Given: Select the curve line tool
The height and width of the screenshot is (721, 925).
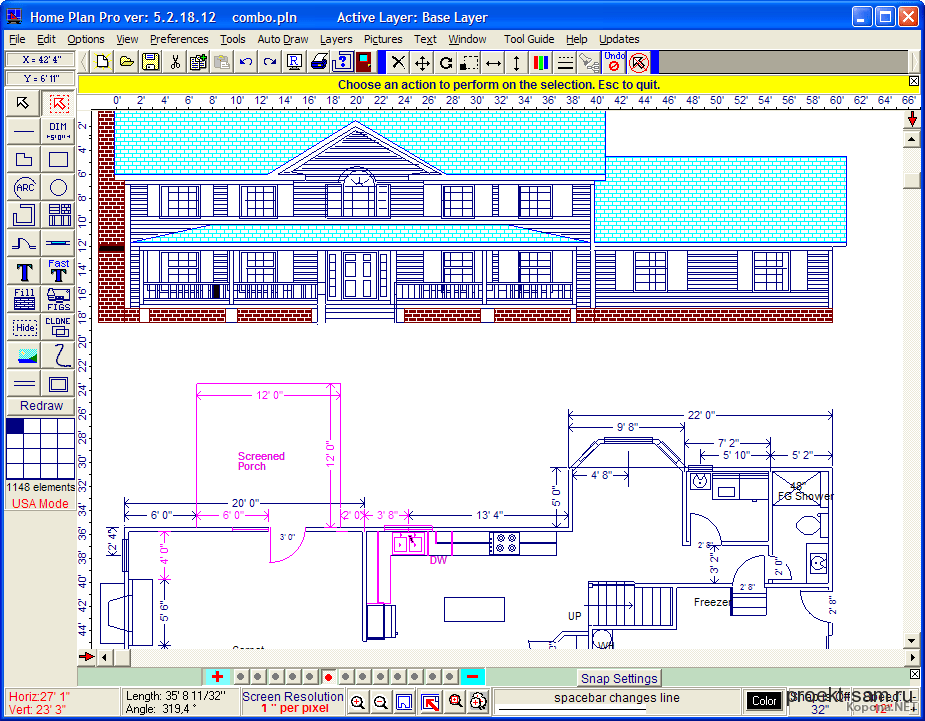Looking at the screenshot, I should pyautogui.click(x=24, y=243).
